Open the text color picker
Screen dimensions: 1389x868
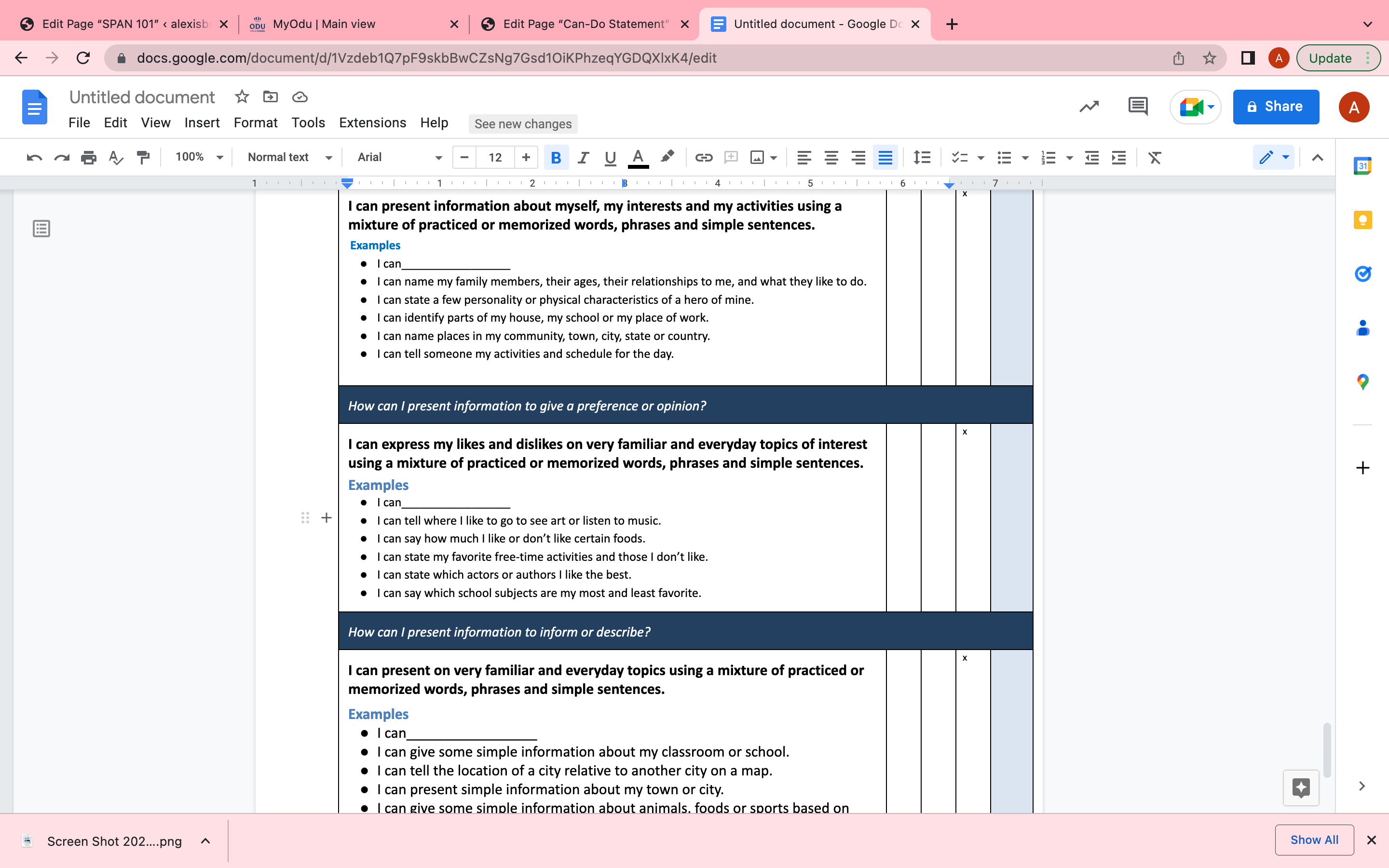click(x=638, y=157)
